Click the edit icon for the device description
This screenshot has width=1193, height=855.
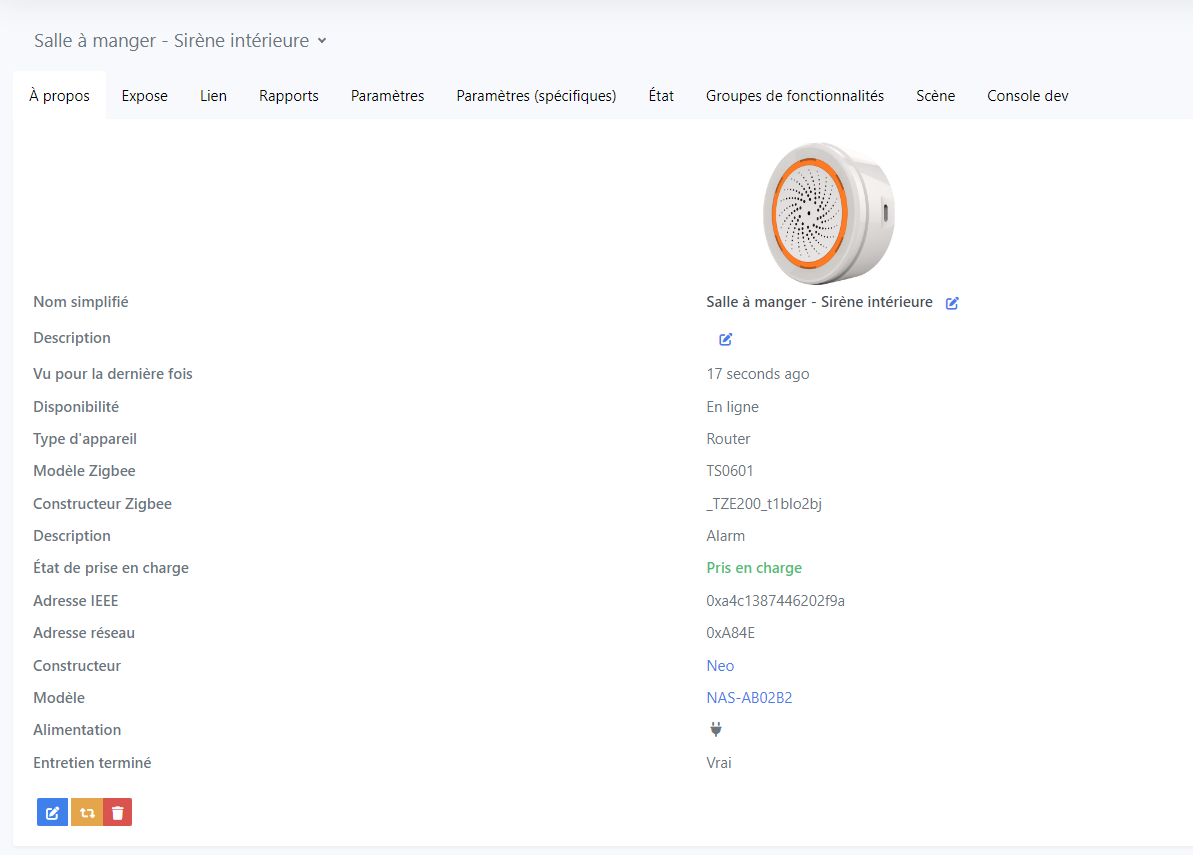(x=726, y=339)
